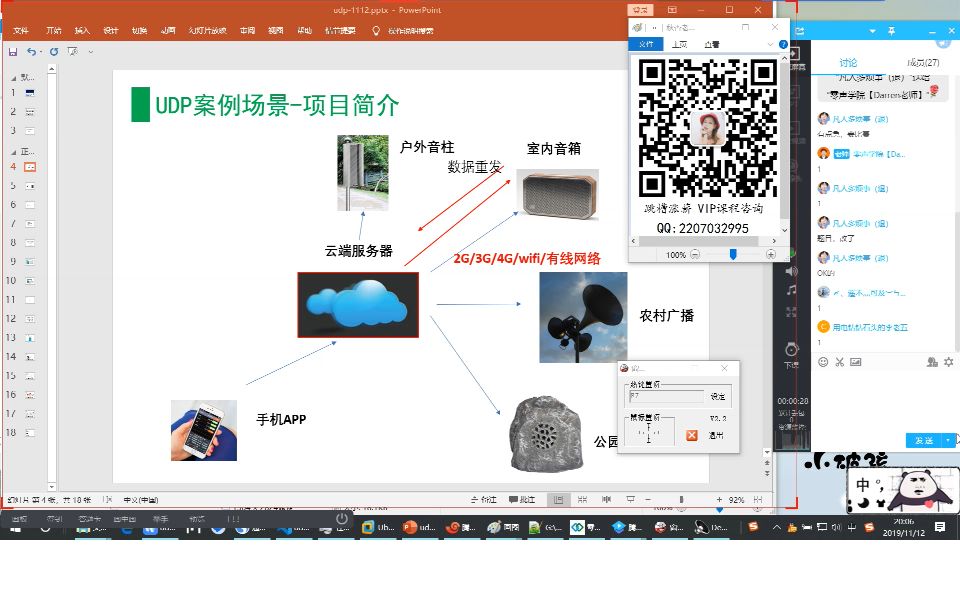The width and height of the screenshot is (960, 600).
Task: Mute the speaker icon on the livestream sidebar
Action: (x=789, y=270)
